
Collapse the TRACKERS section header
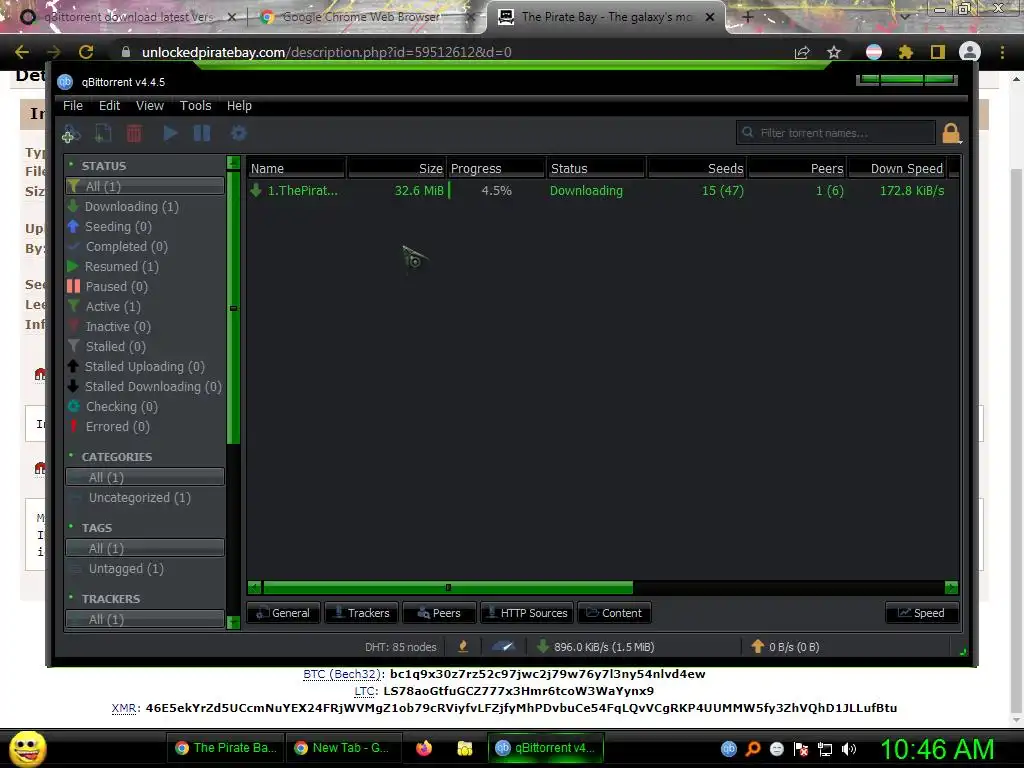(110, 599)
